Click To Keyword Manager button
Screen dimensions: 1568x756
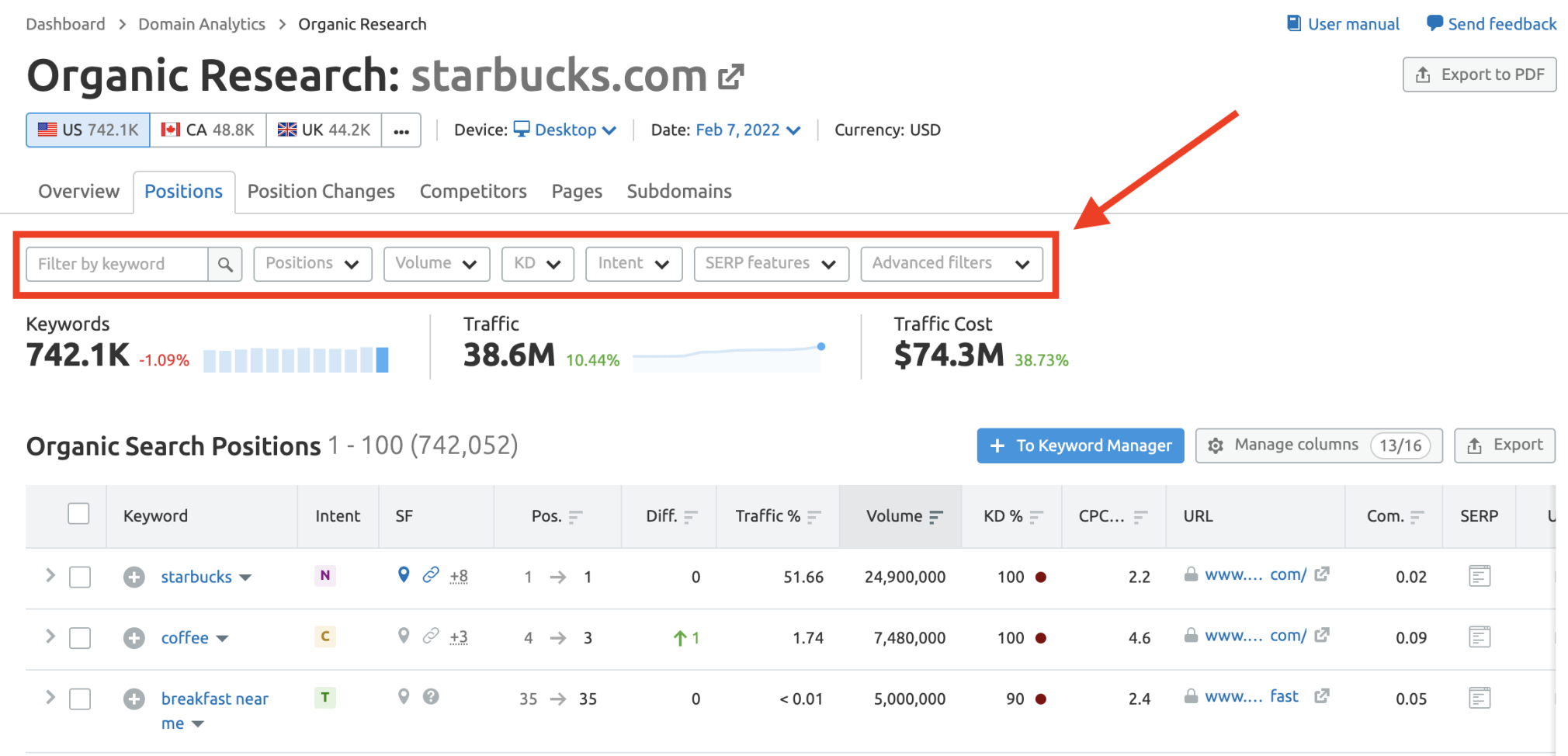coord(1081,446)
